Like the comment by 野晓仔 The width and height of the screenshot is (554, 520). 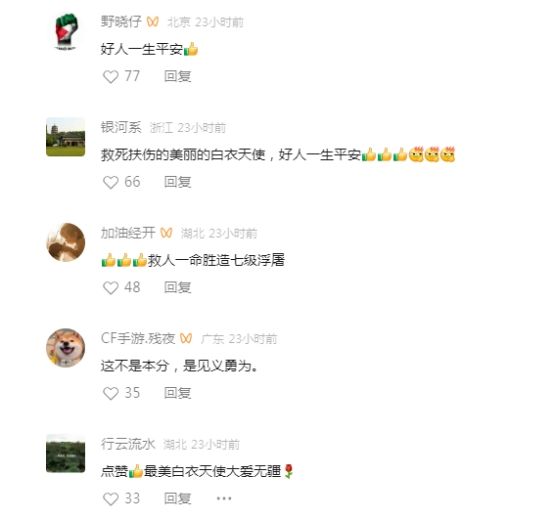click(x=111, y=76)
